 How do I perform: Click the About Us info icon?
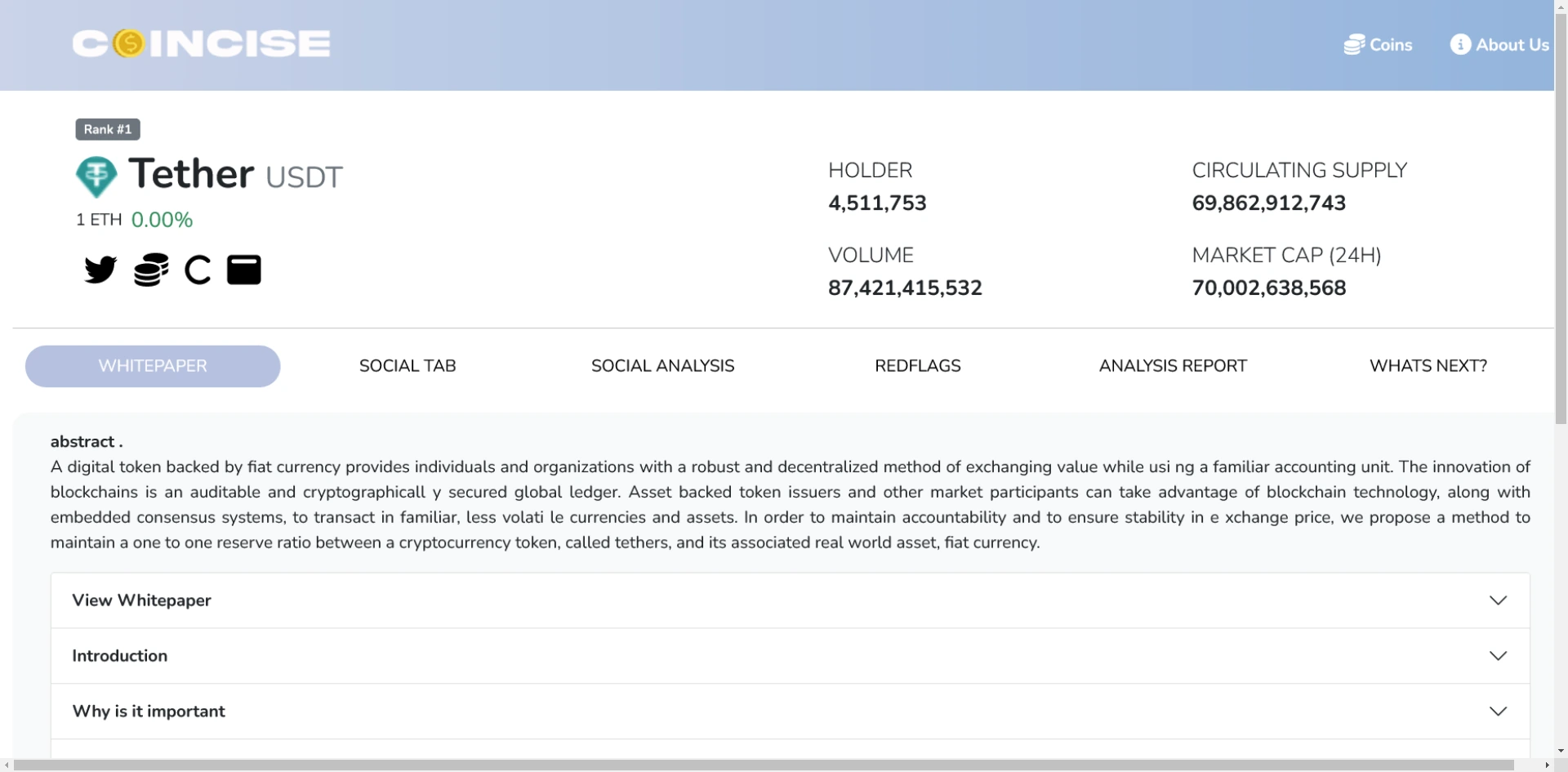point(1460,45)
